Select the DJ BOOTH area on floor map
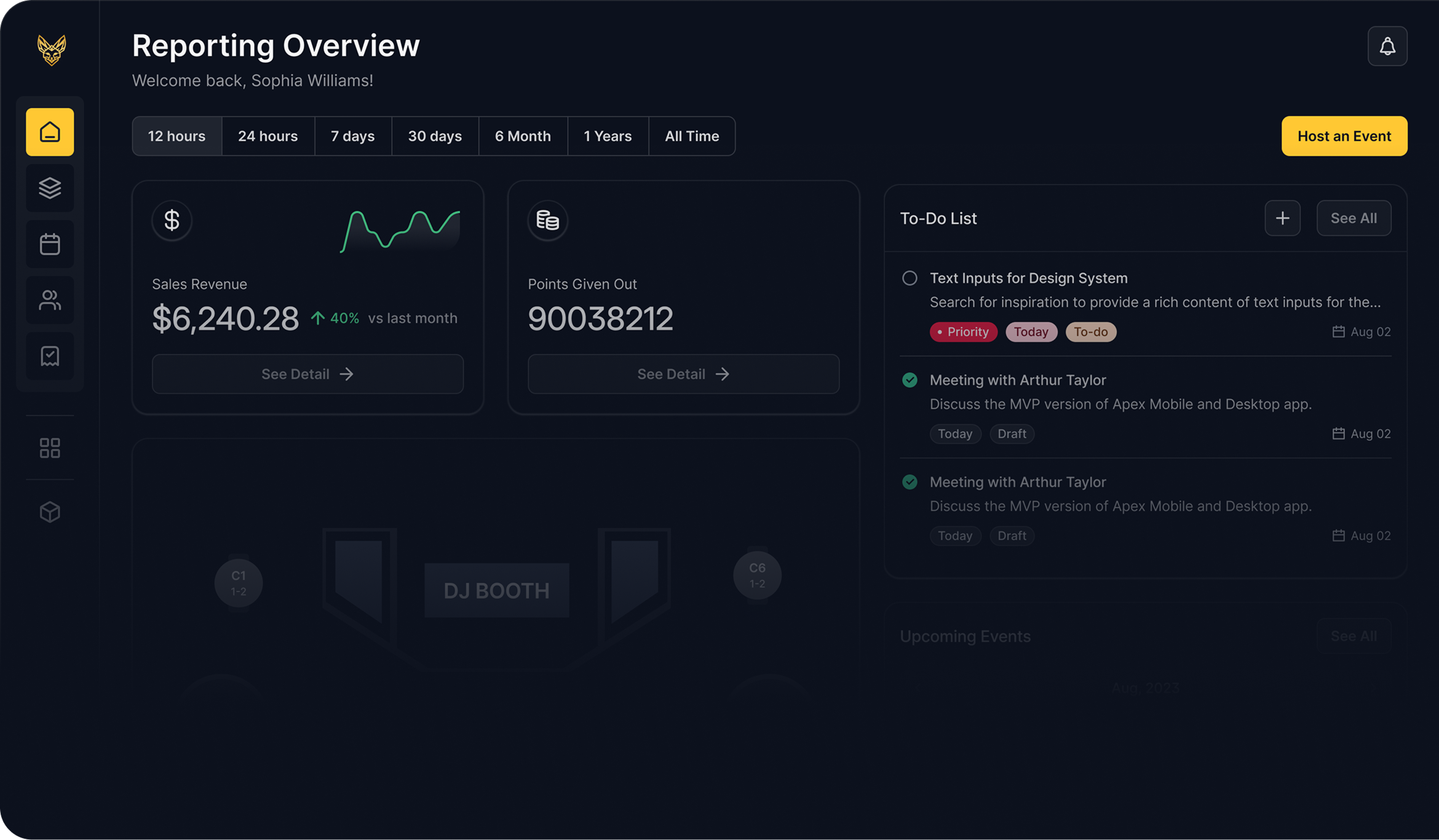This screenshot has height=840, width=1439. 496,590
